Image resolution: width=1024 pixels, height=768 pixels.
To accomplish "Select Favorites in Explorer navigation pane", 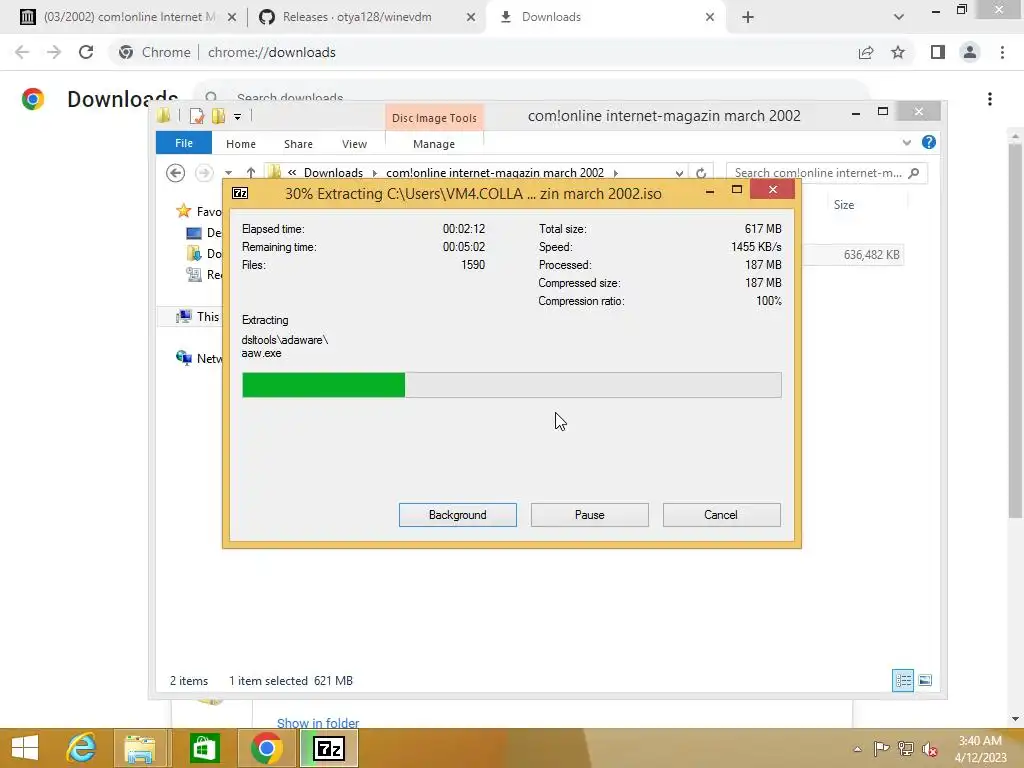I will [x=199, y=211].
